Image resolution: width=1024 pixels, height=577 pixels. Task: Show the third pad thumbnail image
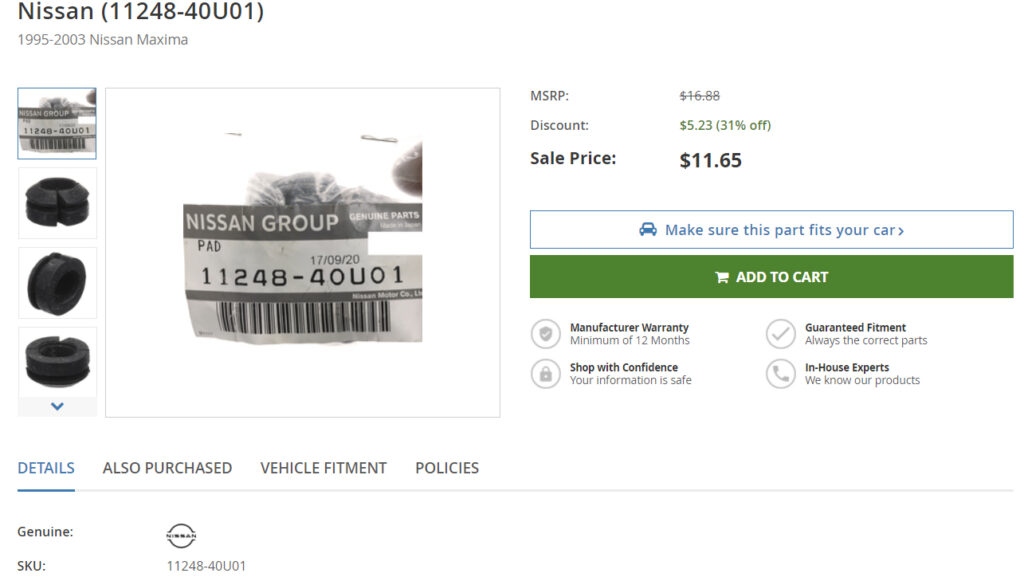click(57, 283)
